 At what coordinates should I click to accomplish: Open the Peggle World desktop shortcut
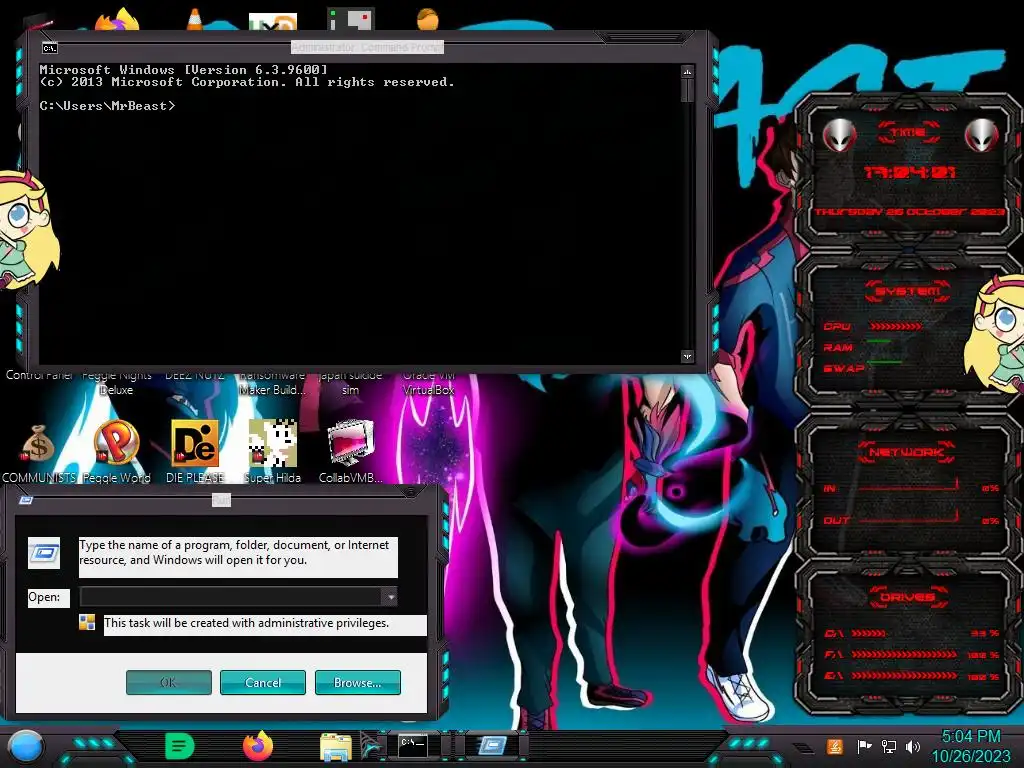point(116,453)
